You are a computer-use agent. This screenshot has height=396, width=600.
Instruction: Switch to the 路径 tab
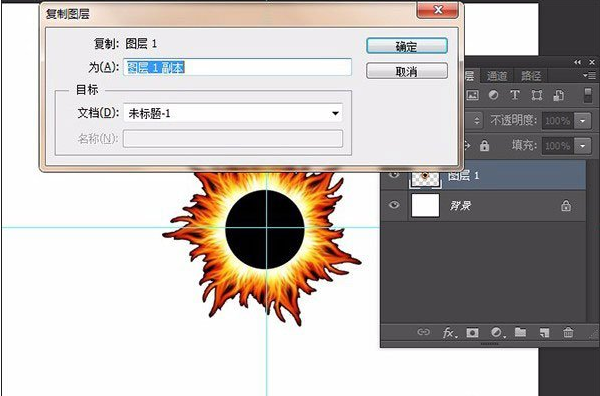point(531,76)
